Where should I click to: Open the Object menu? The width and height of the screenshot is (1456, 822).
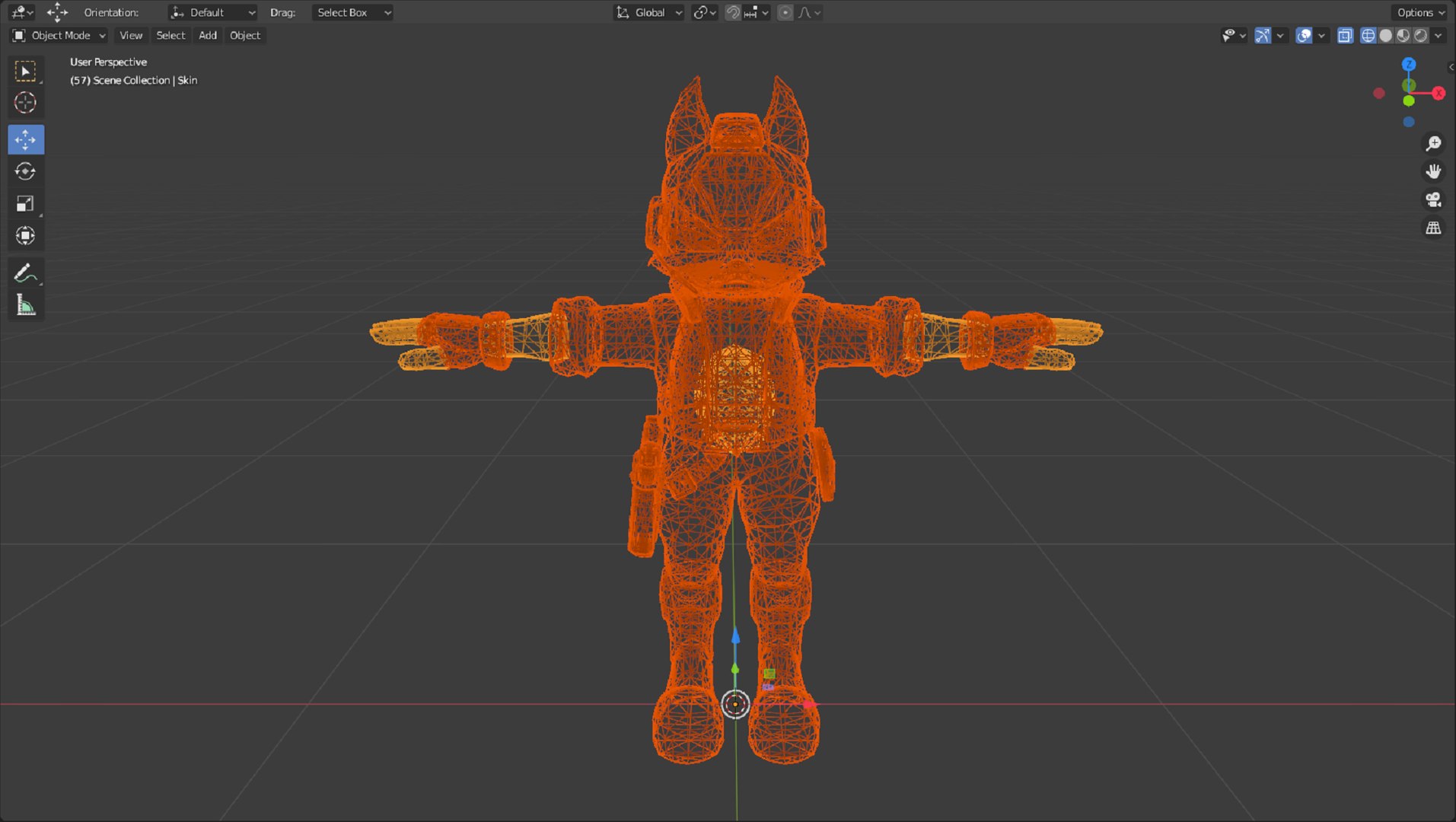(x=245, y=35)
